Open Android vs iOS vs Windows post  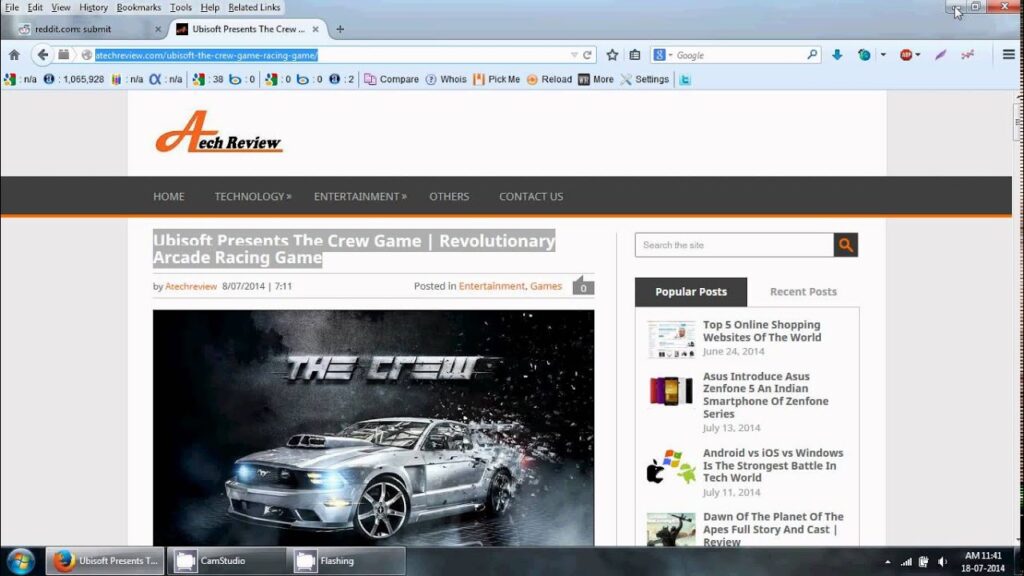[x=773, y=465]
